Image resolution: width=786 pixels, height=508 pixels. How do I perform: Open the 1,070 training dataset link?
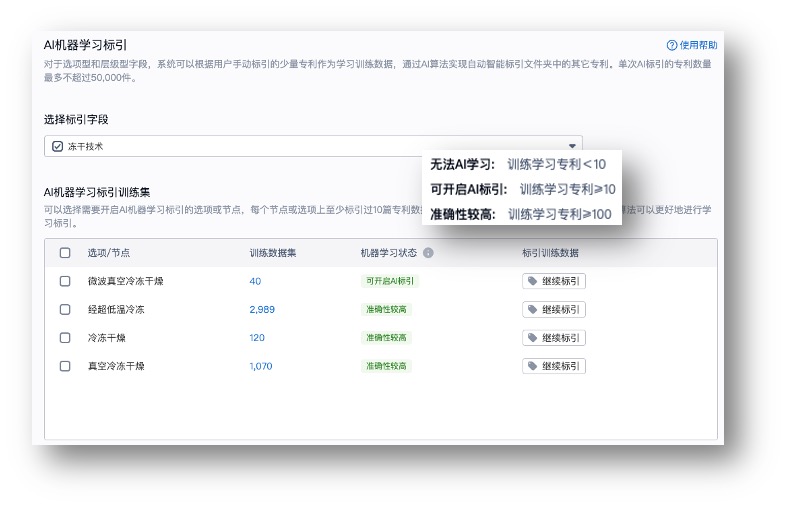260,367
